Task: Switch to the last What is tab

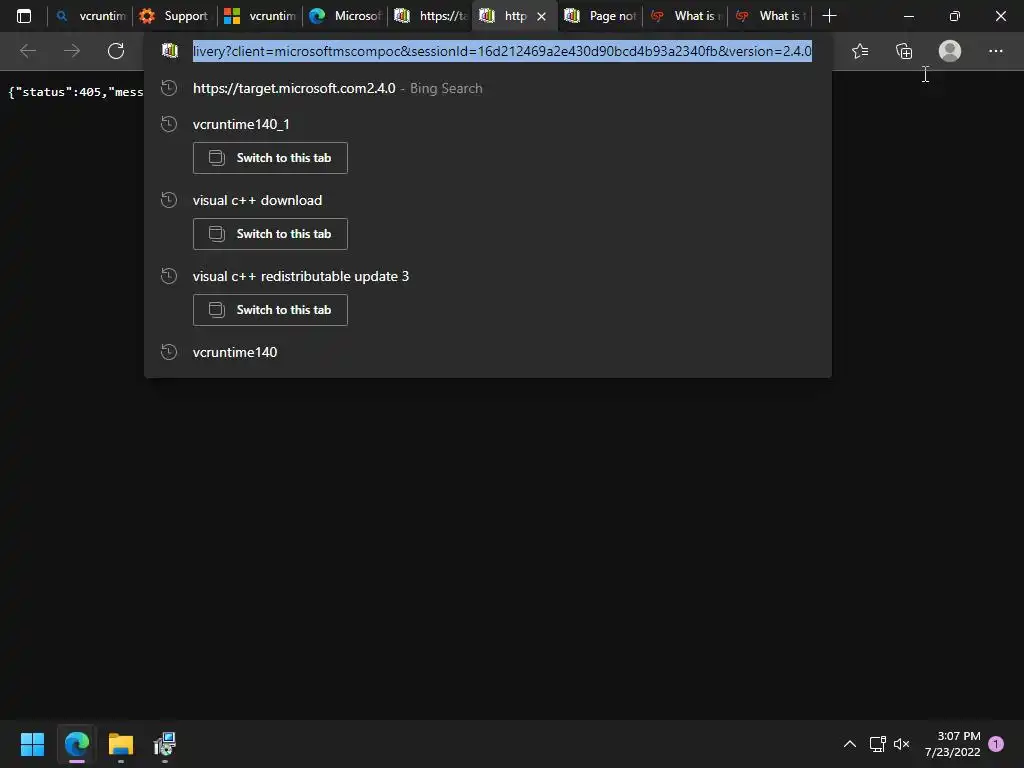Action: 769,16
